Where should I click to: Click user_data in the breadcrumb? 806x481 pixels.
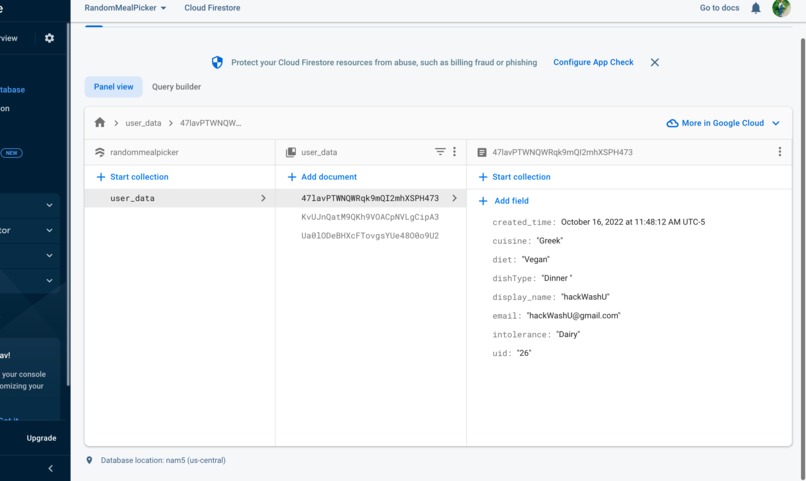click(143, 123)
